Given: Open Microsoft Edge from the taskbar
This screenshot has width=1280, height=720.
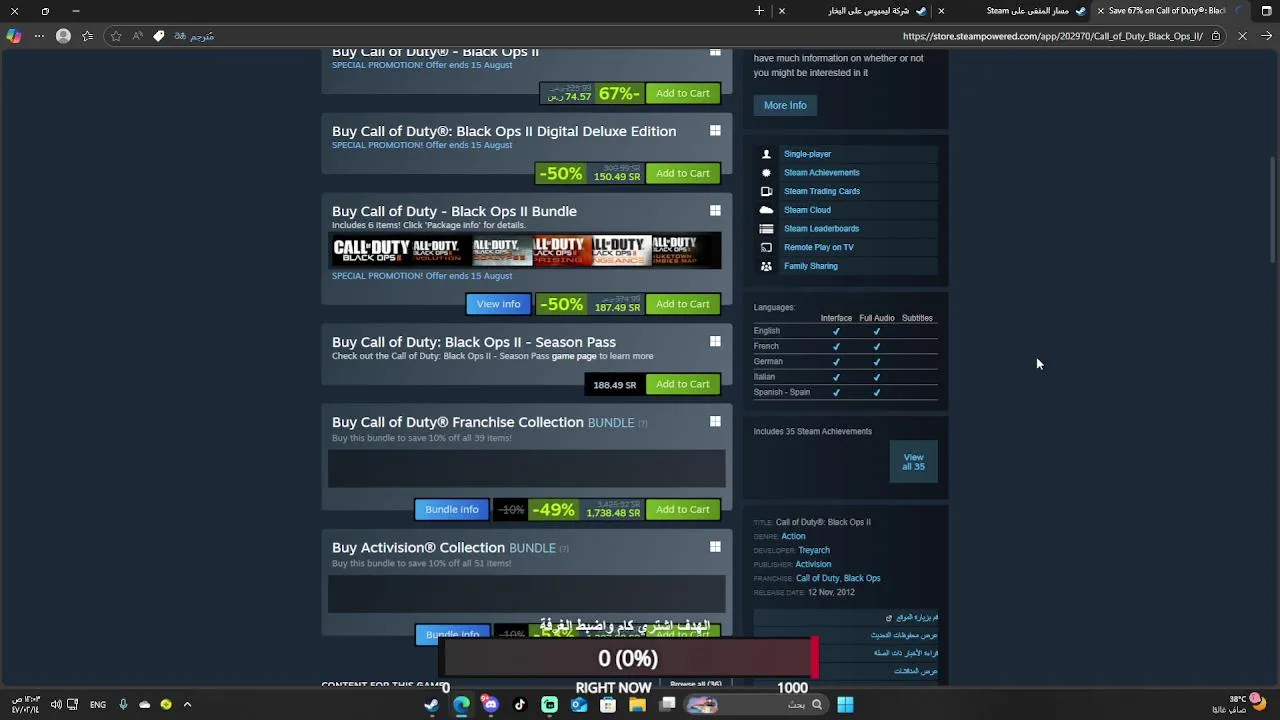Looking at the screenshot, I should coord(461,704).
